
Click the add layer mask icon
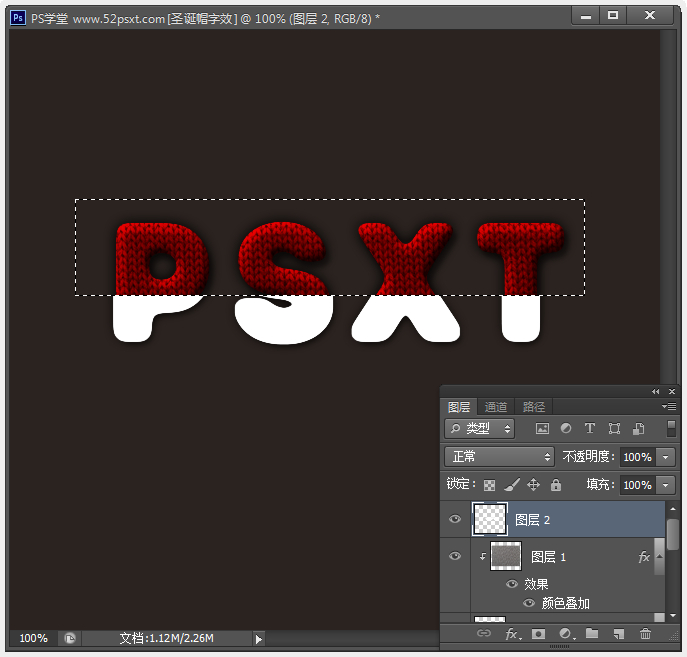[538, 633]
